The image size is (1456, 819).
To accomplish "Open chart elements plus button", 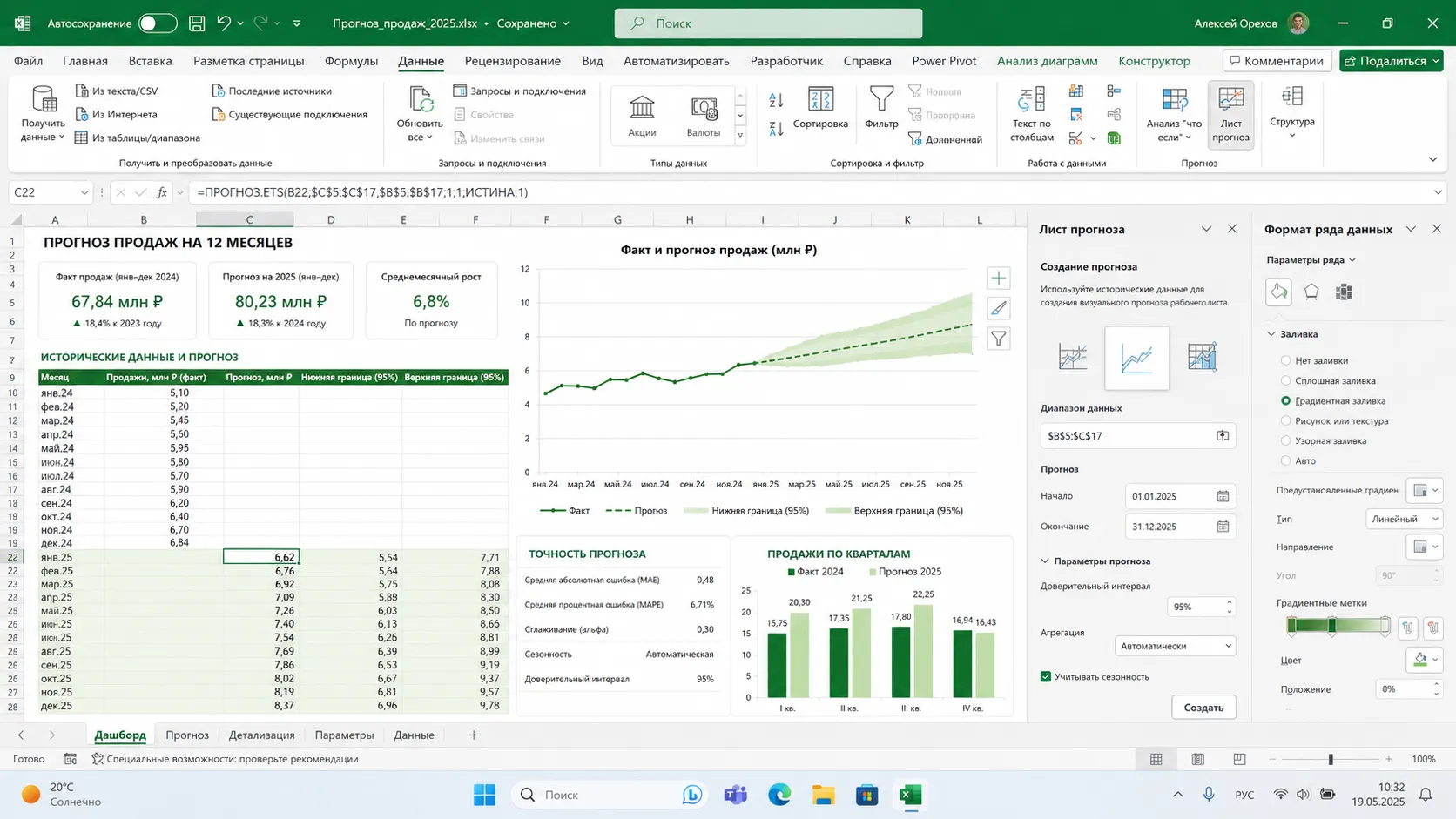I will (x=998, y=278).
